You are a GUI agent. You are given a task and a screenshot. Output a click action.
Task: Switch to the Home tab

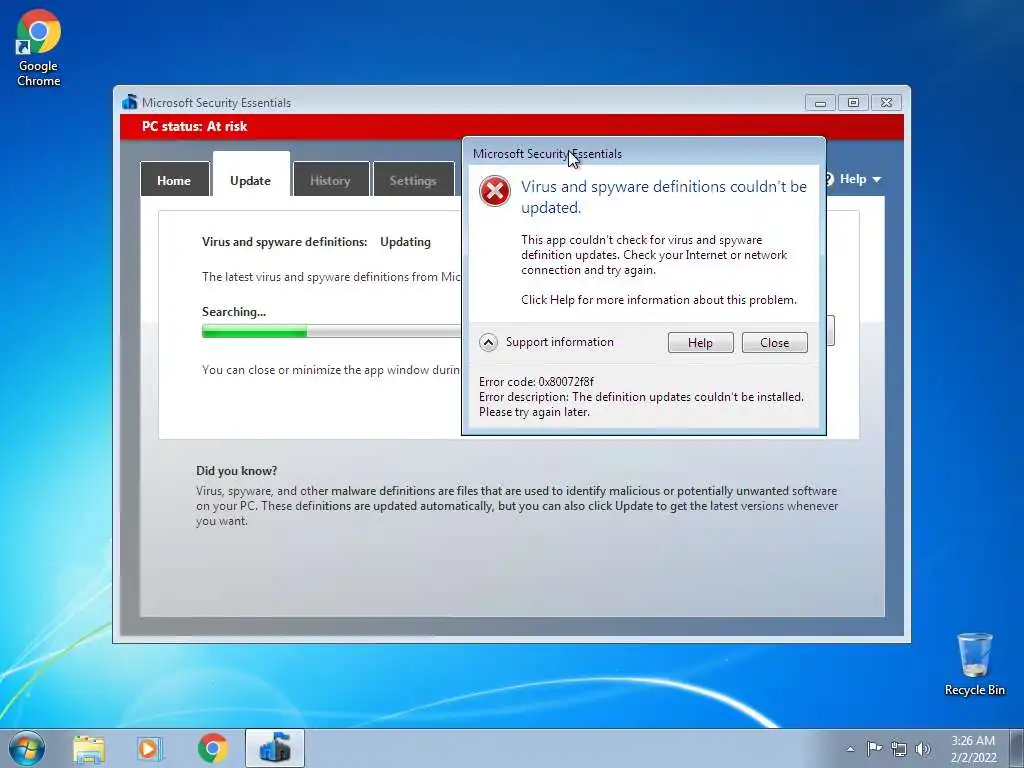coord(174,180)
